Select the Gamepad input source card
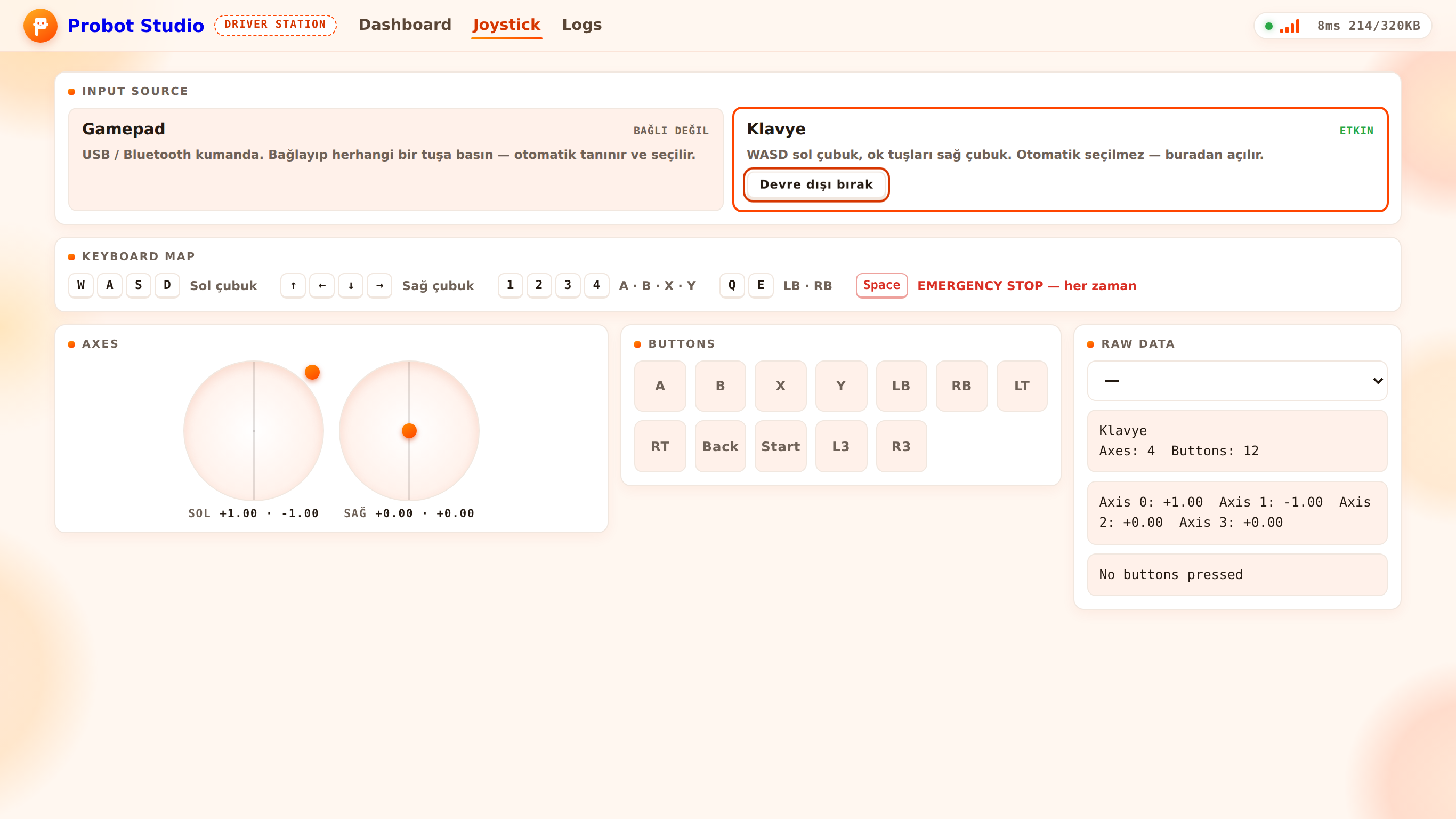 point(395,159)
